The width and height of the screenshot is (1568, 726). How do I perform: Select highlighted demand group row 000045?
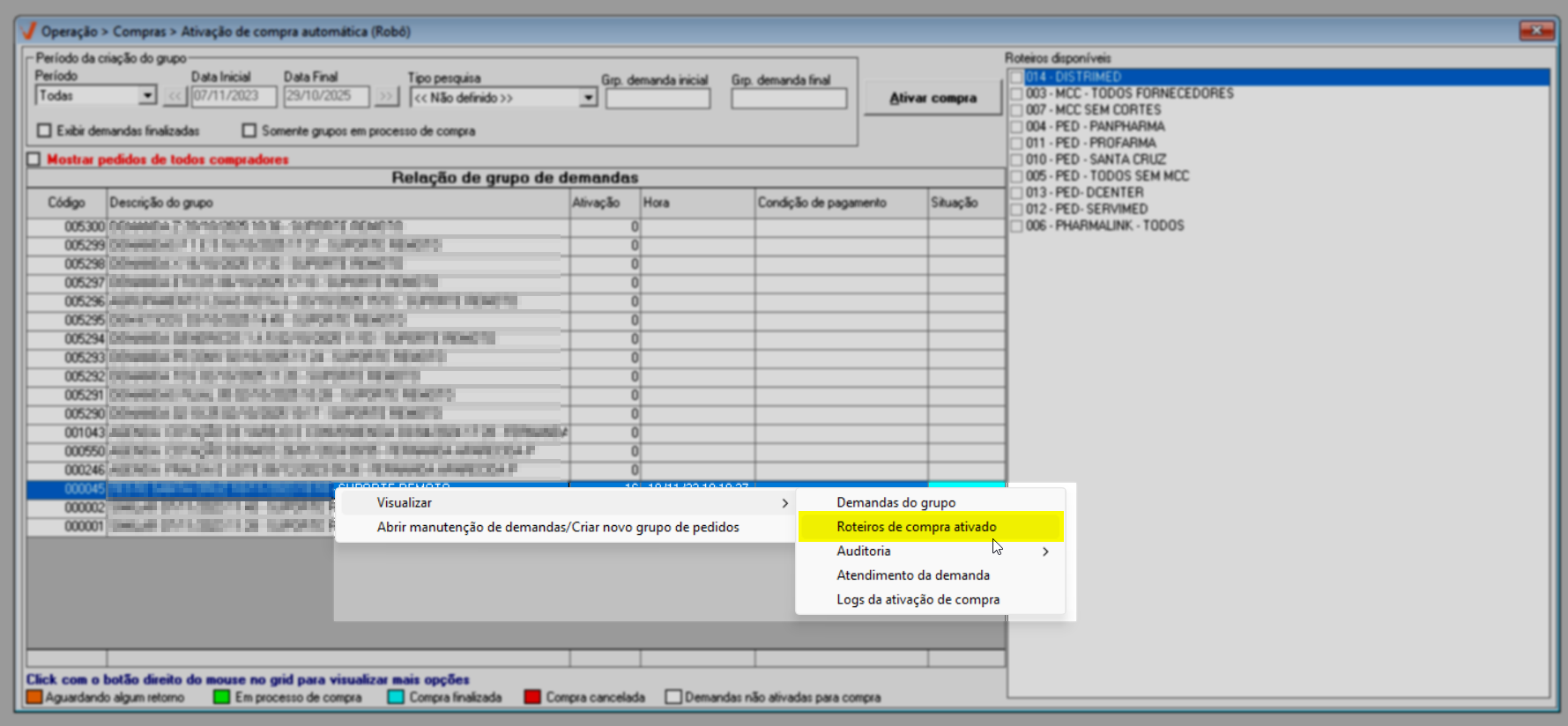[516, 489]
